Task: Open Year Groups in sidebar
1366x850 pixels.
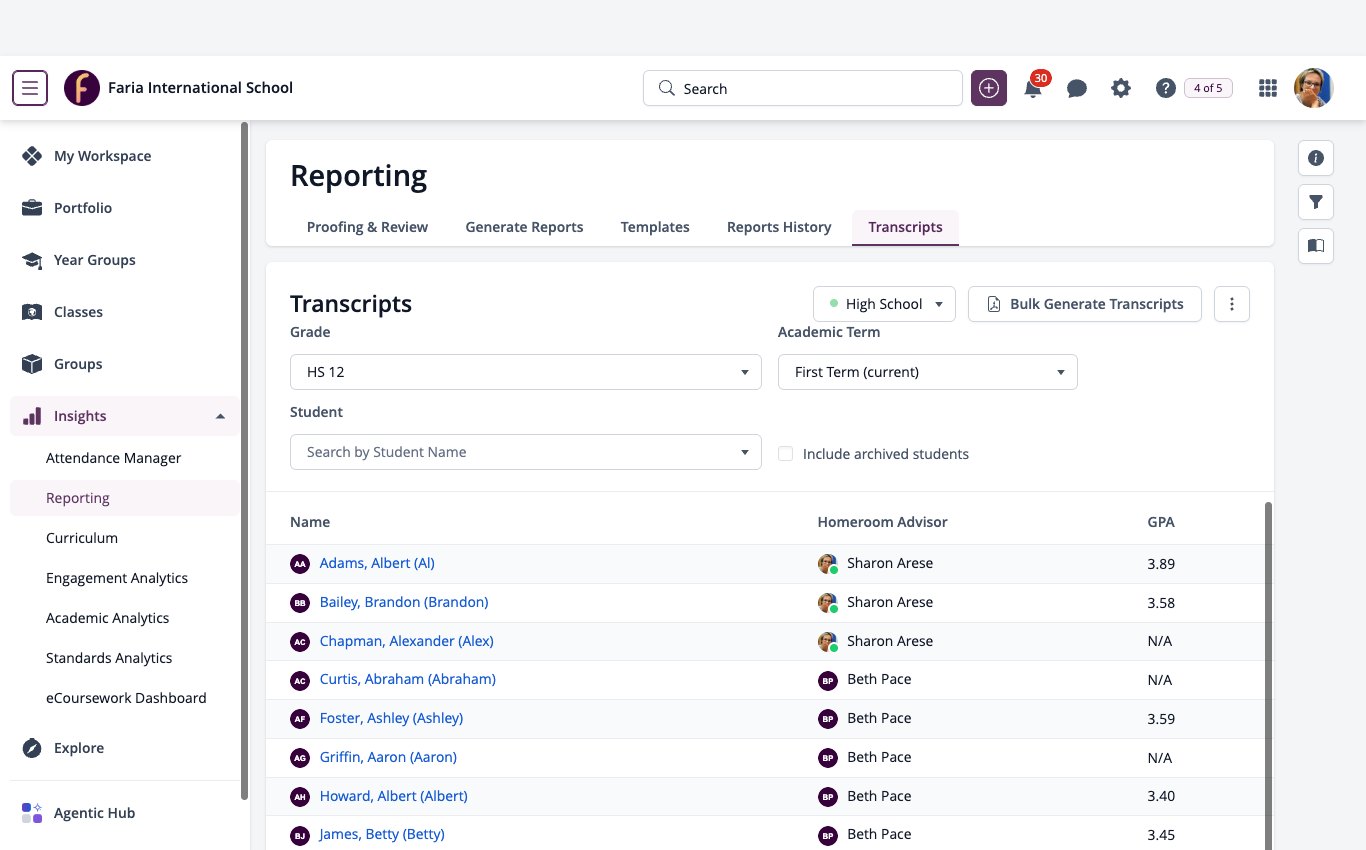Action: 124,260
